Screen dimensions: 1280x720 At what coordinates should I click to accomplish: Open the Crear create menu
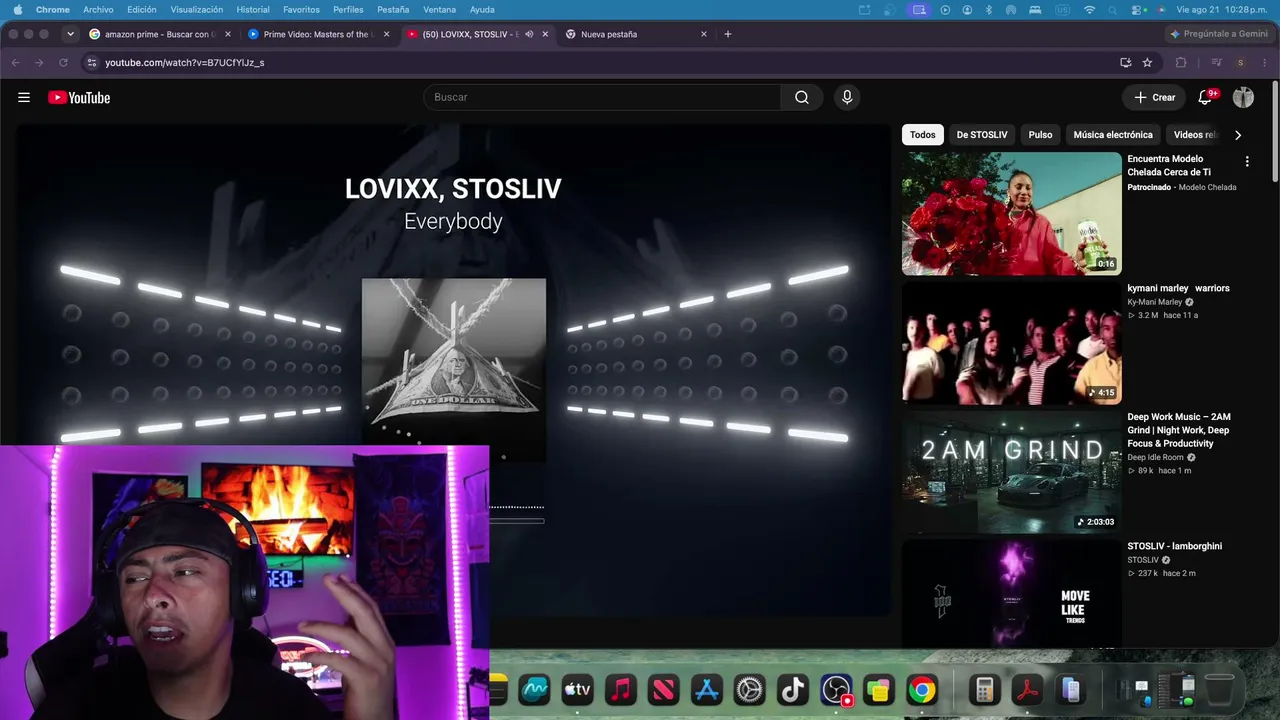coord(1155,97)
